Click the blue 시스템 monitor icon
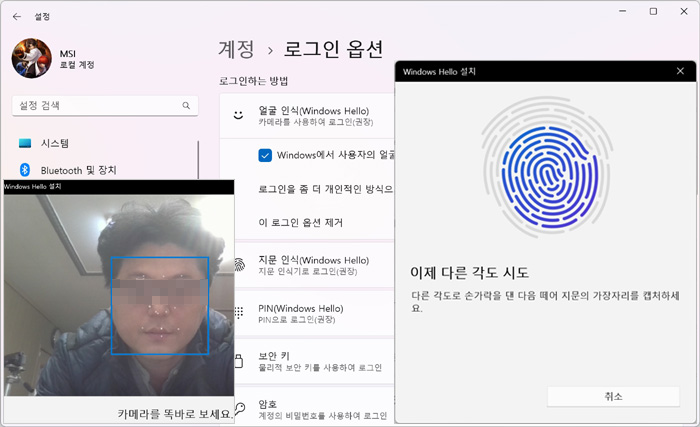 point(25,143)
